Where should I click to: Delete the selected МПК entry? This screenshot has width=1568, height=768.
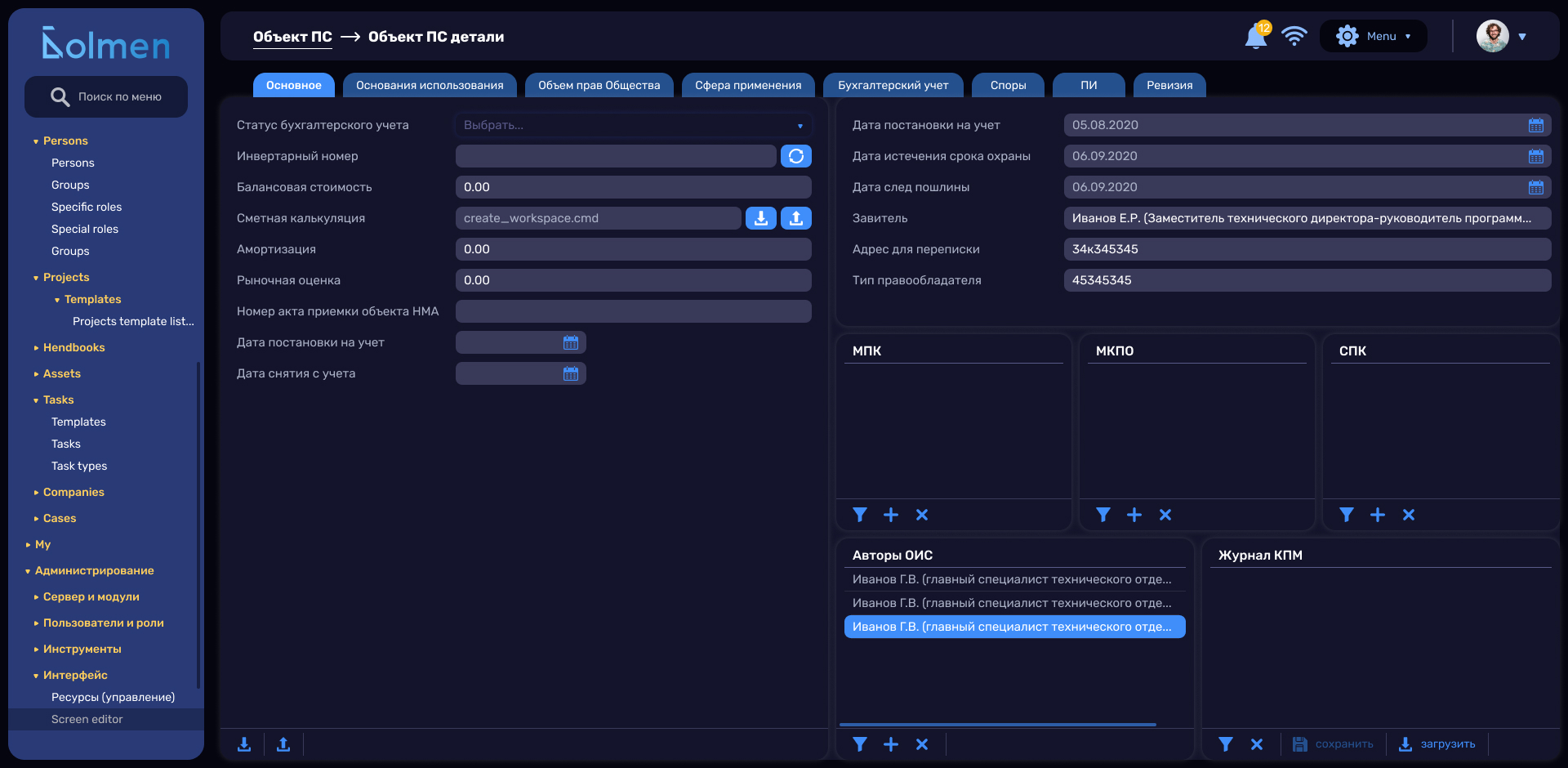(922, 515)
